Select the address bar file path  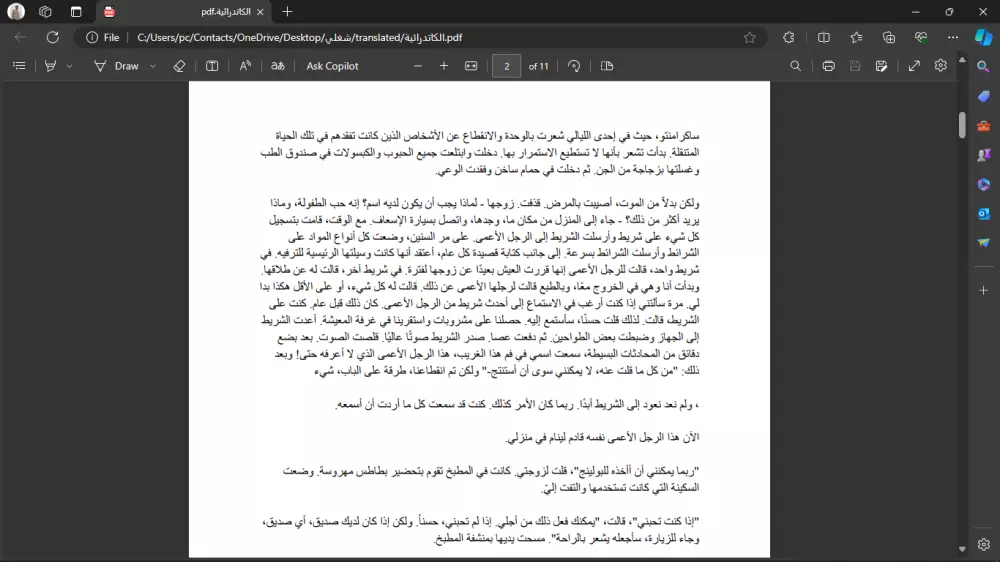(300, 38)
